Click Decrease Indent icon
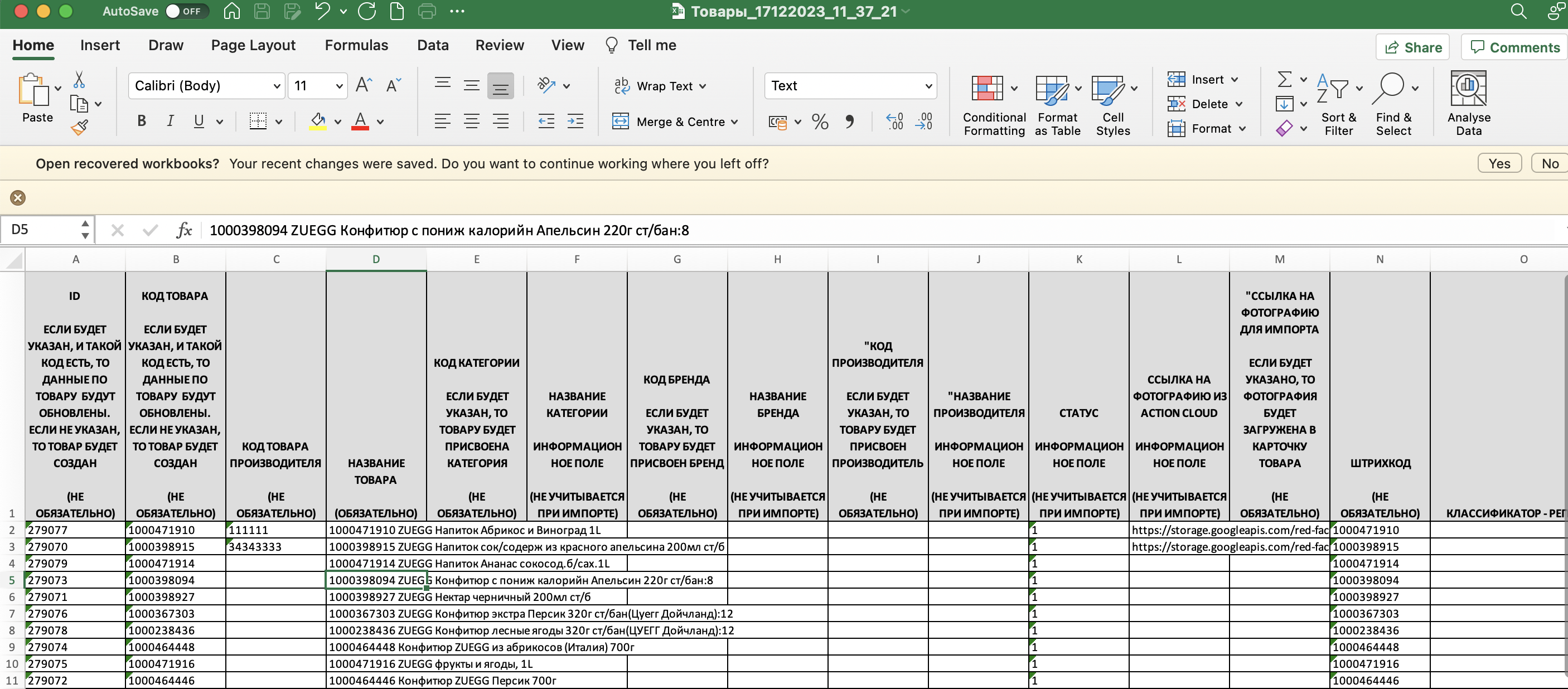The image size is (1568, 689). point(546,121)
